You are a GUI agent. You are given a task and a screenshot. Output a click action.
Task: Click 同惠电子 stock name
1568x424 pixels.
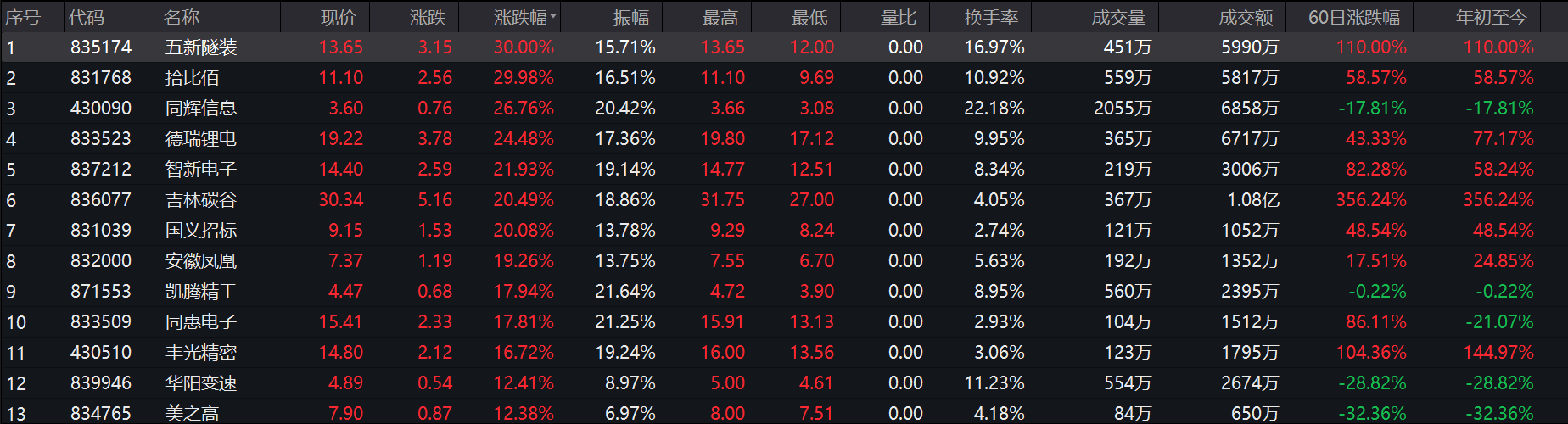coord(200,322)
